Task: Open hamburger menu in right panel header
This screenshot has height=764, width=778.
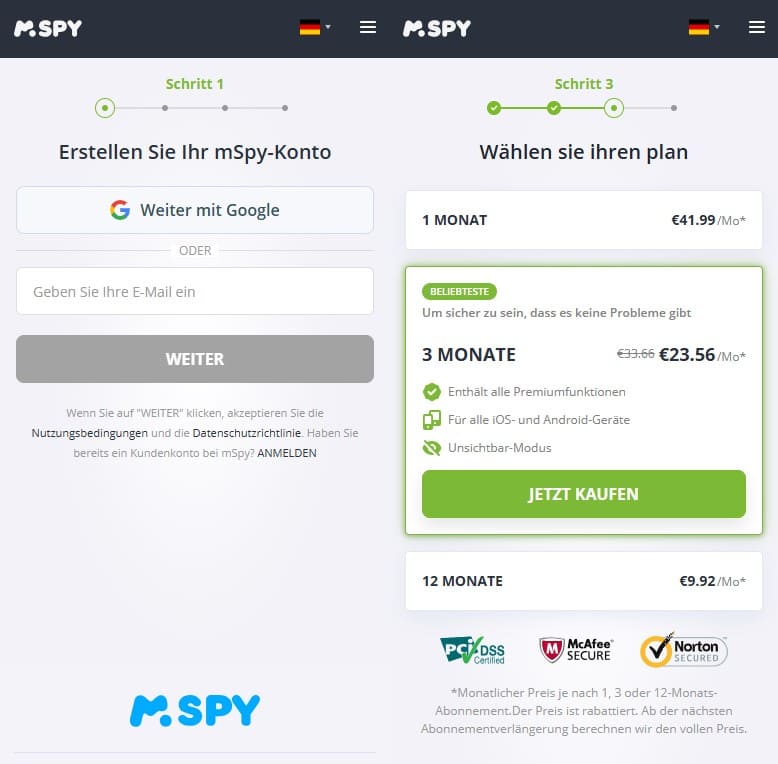Action: coord(757,27)
